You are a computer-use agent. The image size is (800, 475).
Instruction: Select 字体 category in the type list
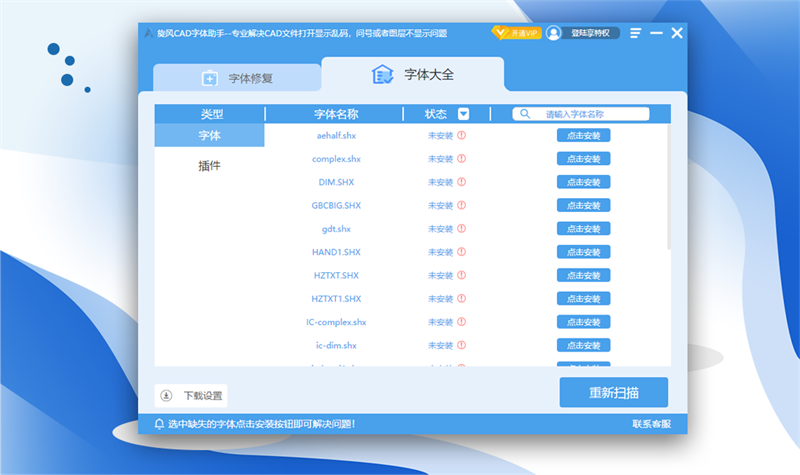pyautogui.click(x=209, y=135)
